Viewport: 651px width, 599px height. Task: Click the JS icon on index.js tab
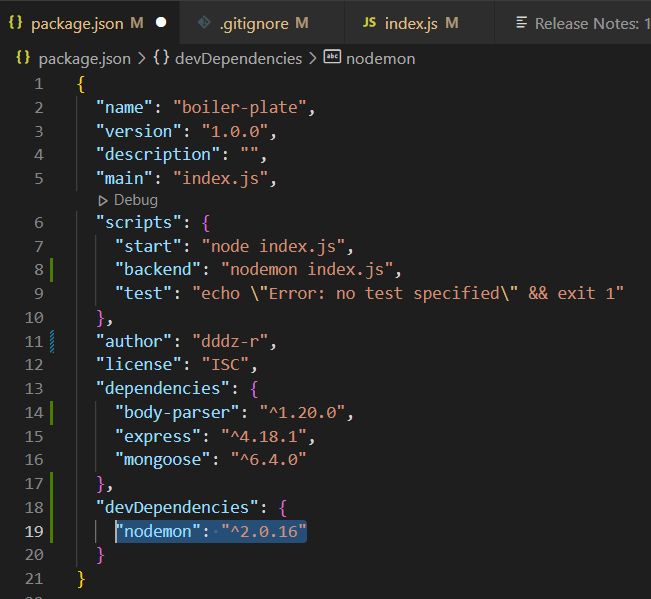click(369, 22)
